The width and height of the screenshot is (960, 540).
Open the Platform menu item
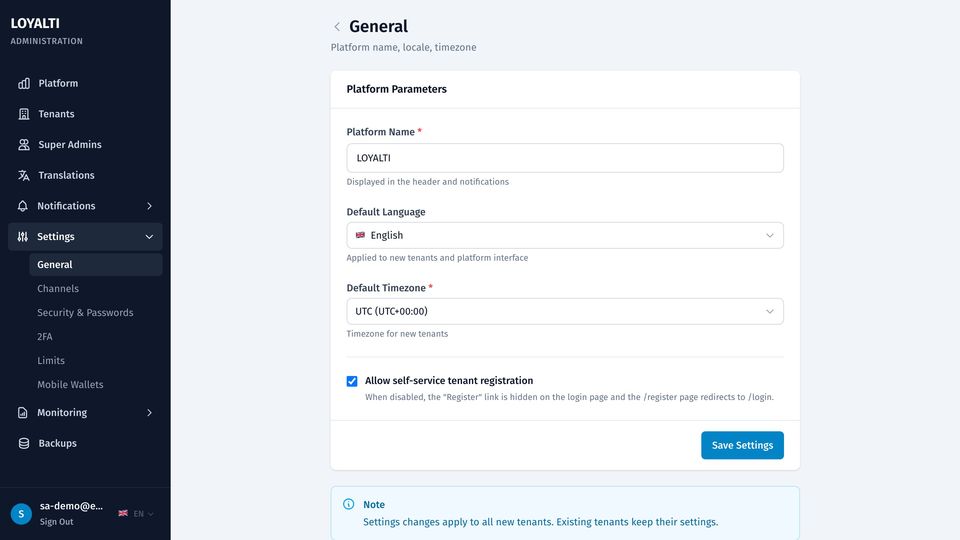click(x=85, y=83)
